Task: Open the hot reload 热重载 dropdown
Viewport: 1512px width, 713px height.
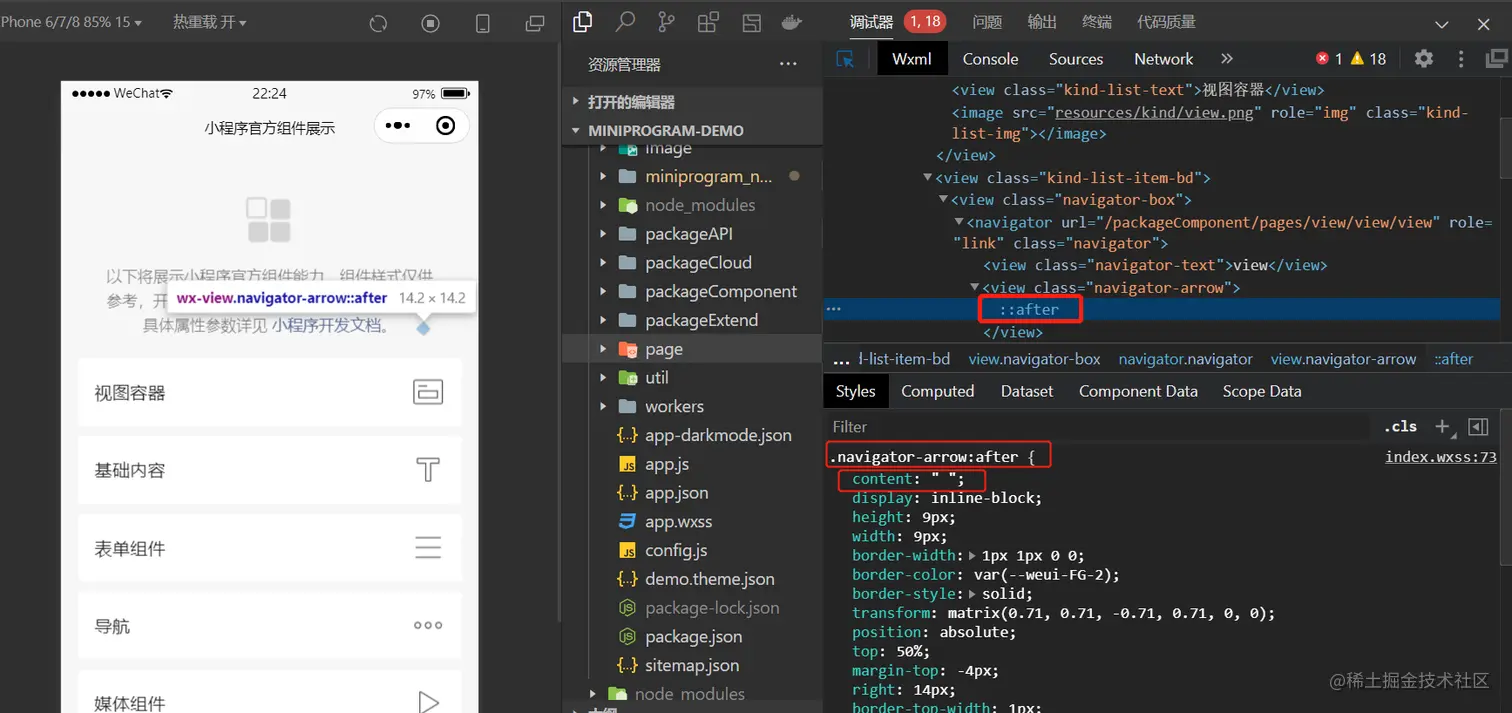Action: point(210,22)
